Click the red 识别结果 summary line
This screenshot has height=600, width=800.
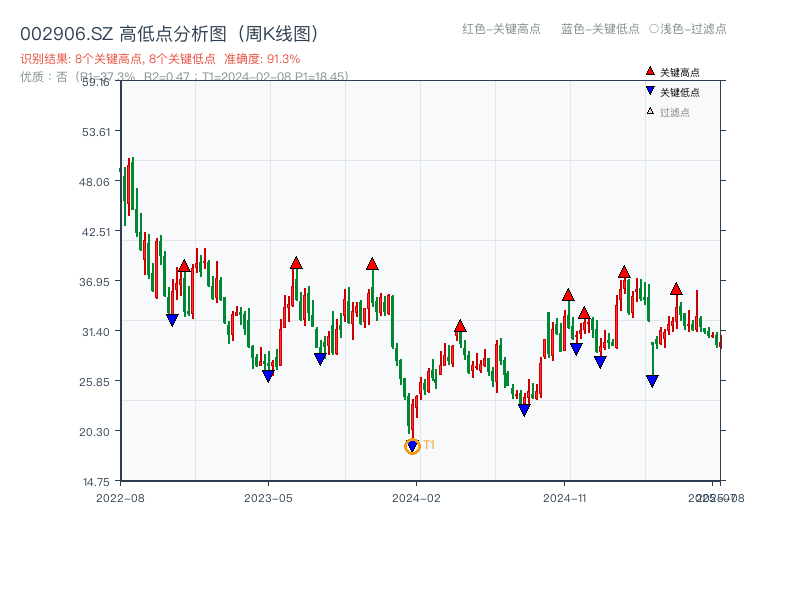(160, 59)
